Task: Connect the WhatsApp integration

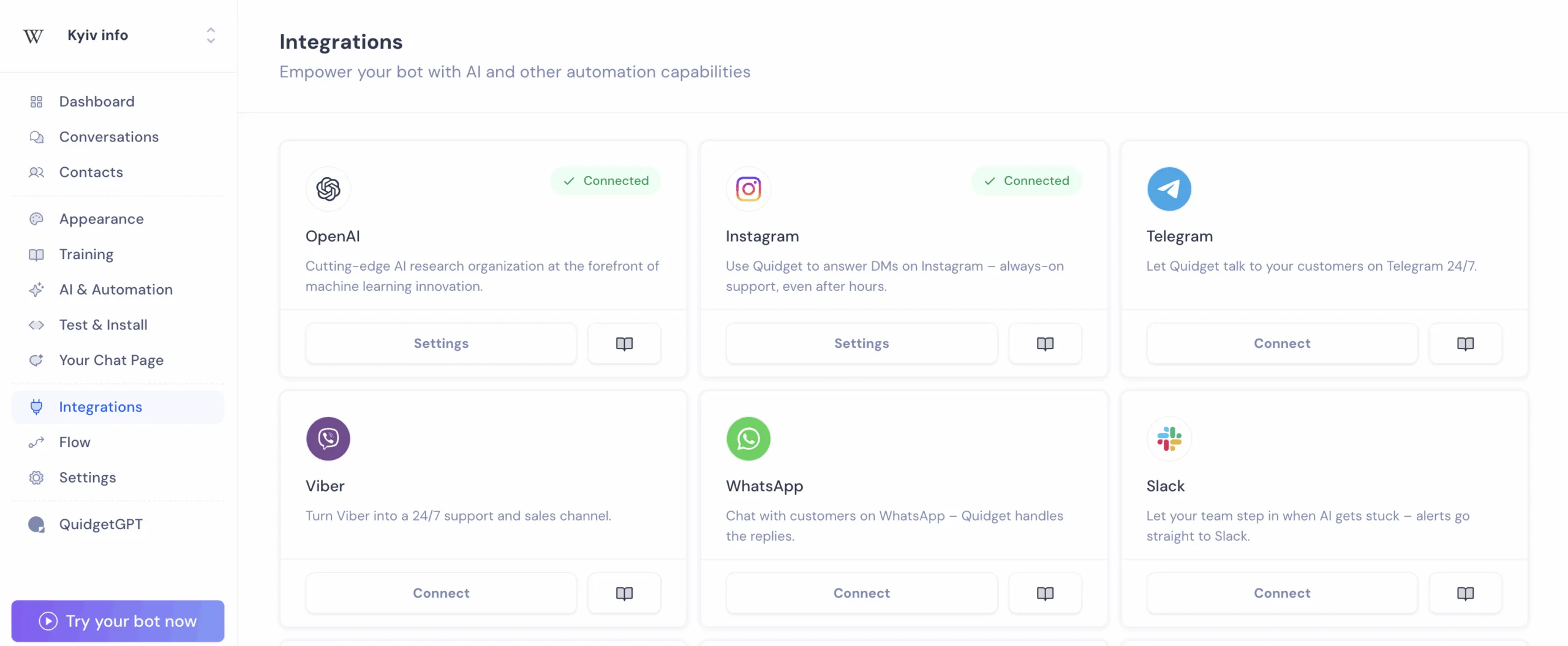Action: pos(861,593)
